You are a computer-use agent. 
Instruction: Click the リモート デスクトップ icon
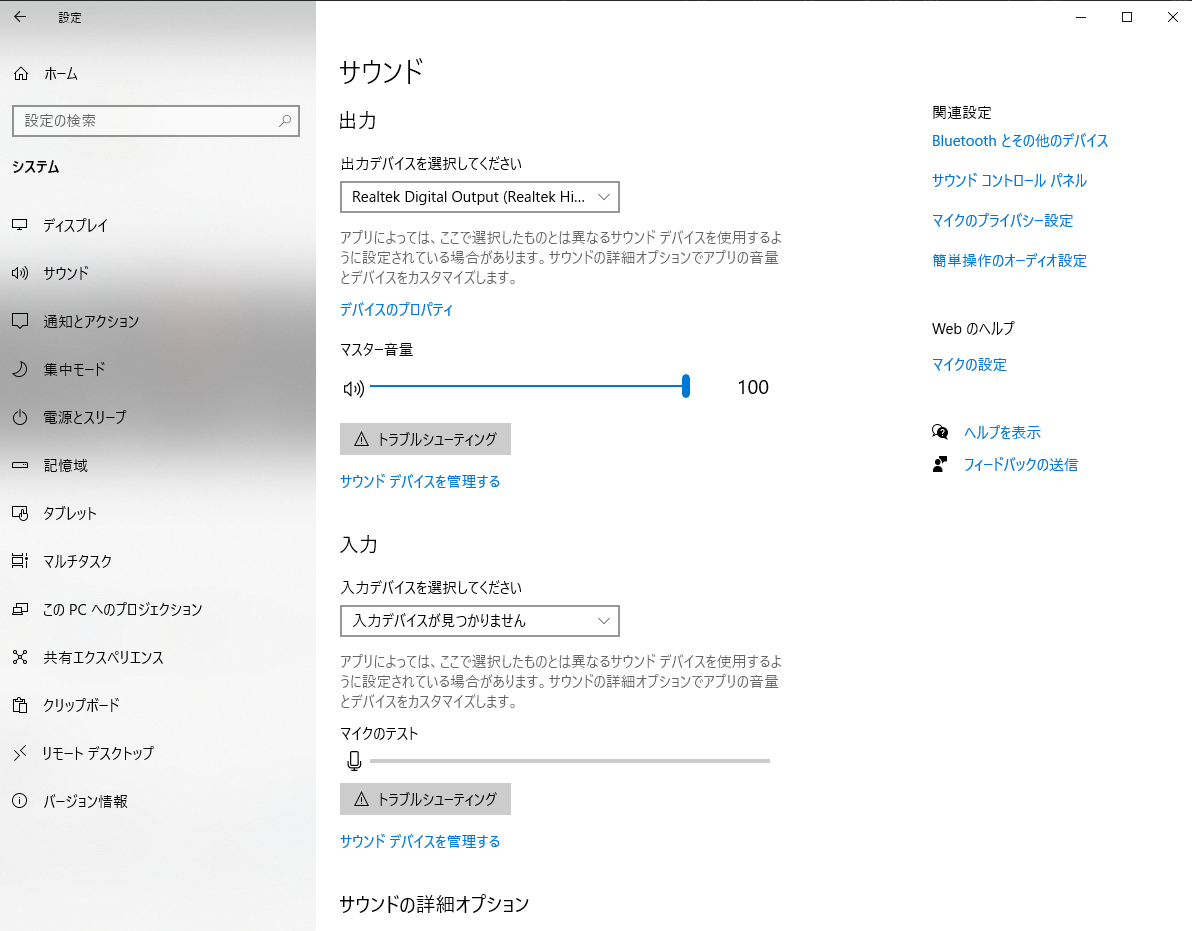(x=22, y=753)
